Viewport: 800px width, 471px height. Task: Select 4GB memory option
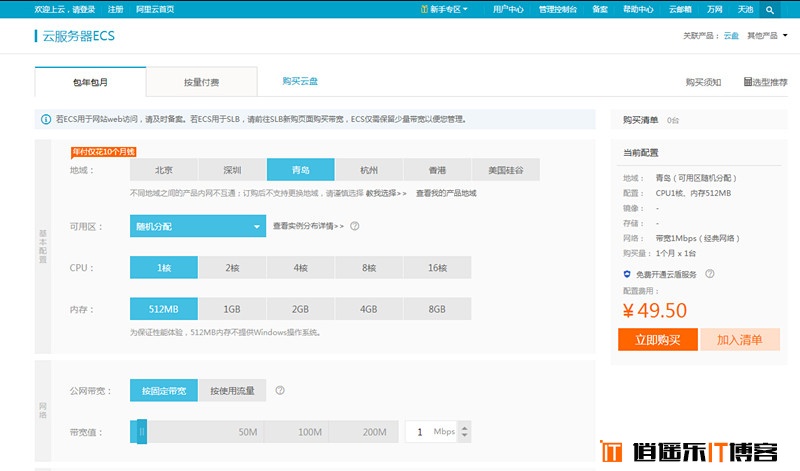[369, 309]
